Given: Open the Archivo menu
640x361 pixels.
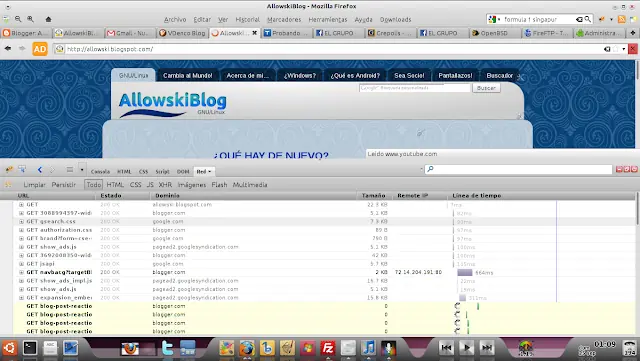Looking at the screenshot, I should (175, 19).
